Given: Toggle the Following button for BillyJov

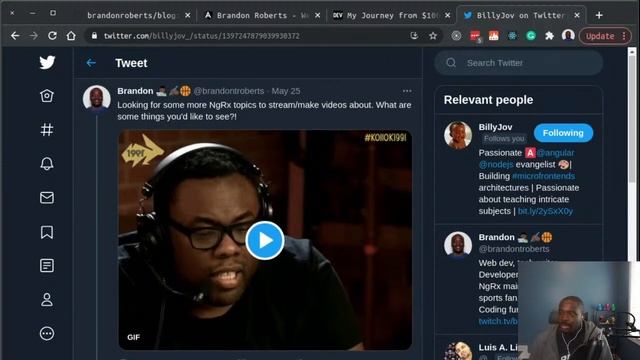Looking at the screenshot, I should [x=563, y=133].
